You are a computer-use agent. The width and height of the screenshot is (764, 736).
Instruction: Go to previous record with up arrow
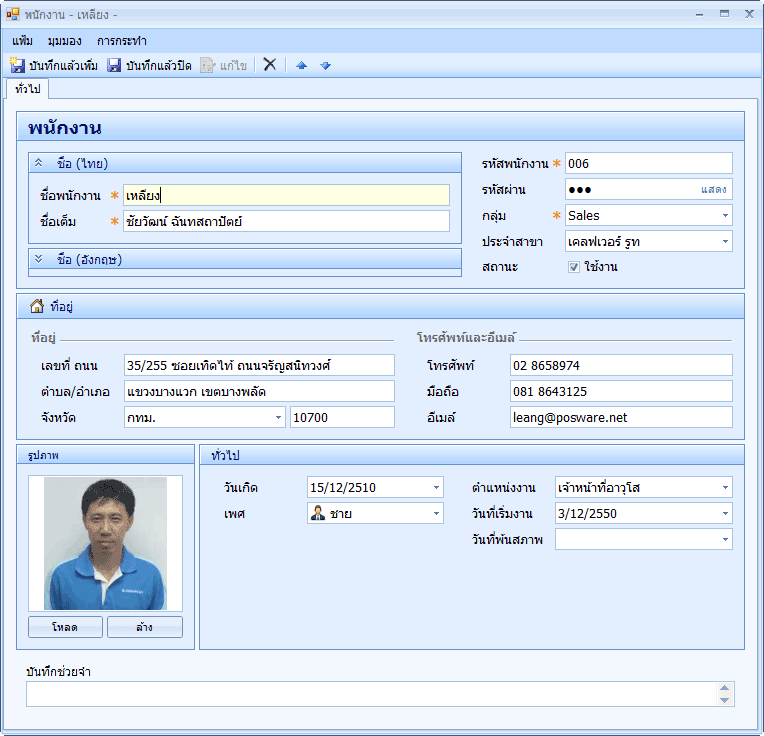tap(302, 65)
